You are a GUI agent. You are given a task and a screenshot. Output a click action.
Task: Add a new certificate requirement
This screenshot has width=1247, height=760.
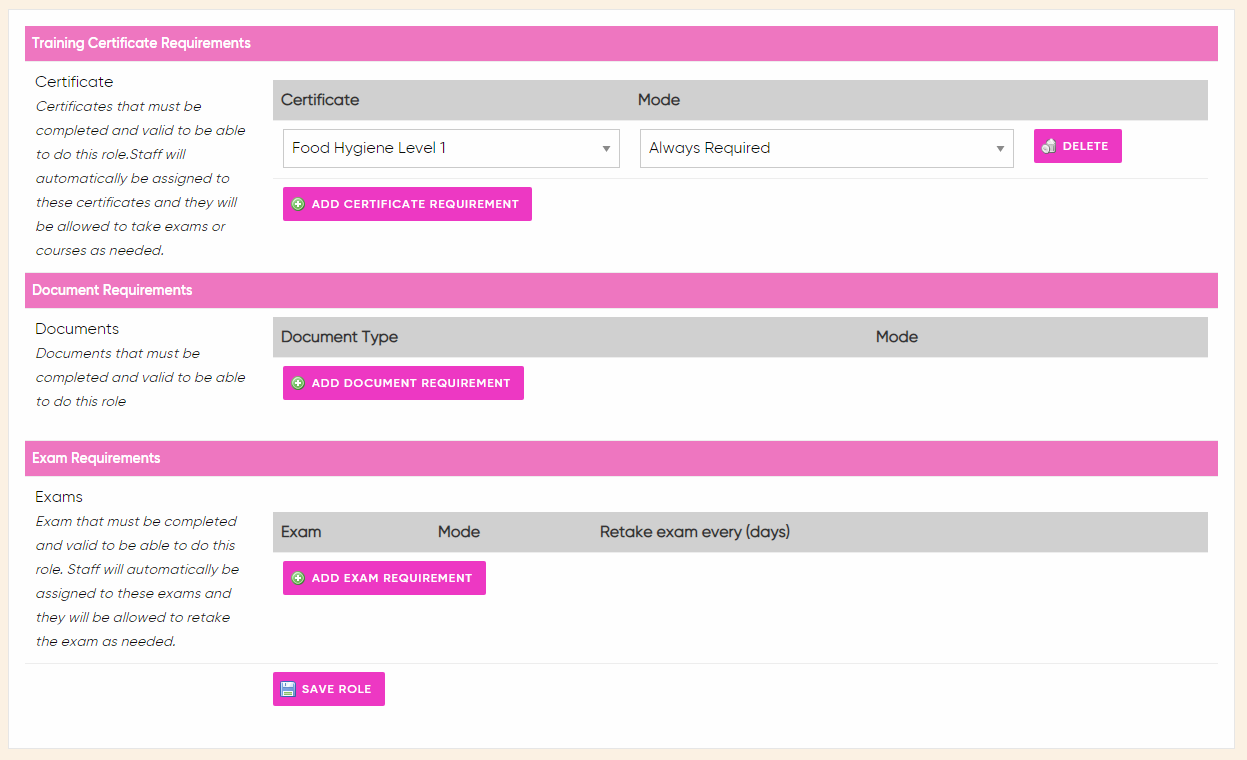click(x=407, y=203)
